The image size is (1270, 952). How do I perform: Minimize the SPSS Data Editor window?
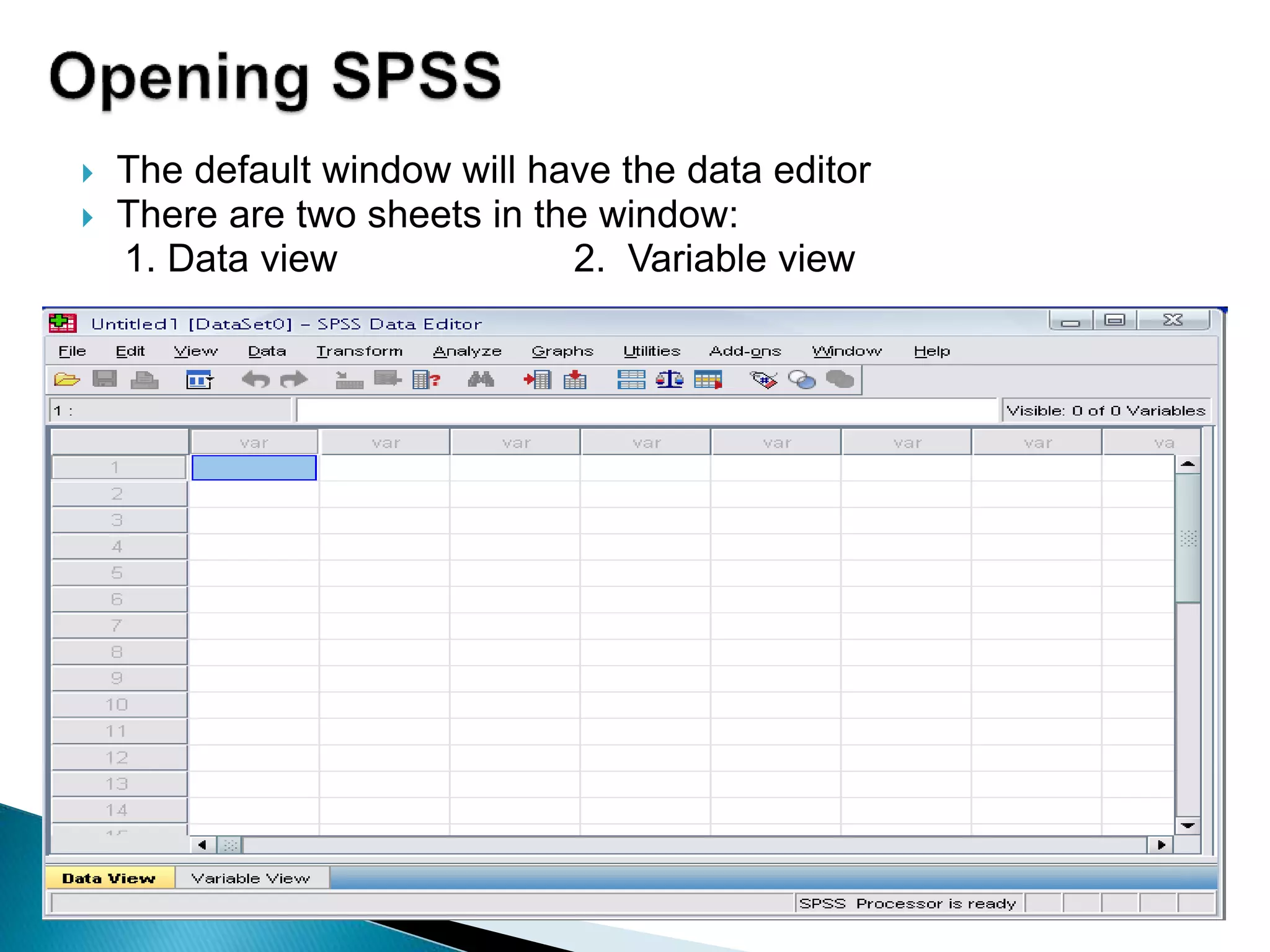point(1070,321)
